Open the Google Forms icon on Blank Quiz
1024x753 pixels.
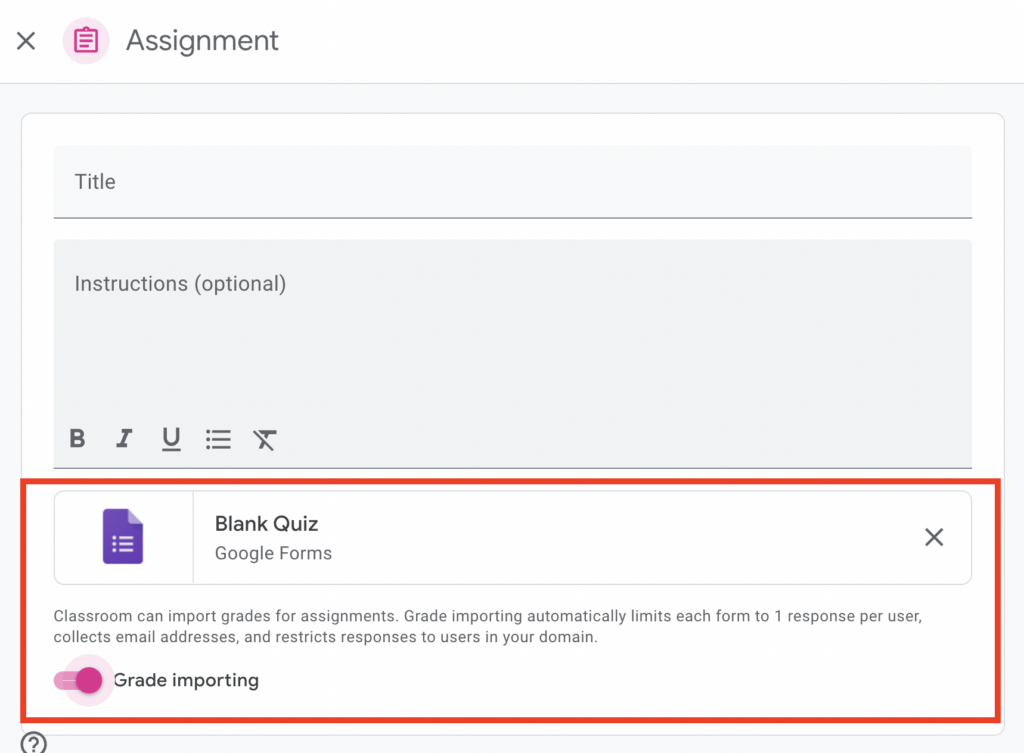[x=122, y=538]
